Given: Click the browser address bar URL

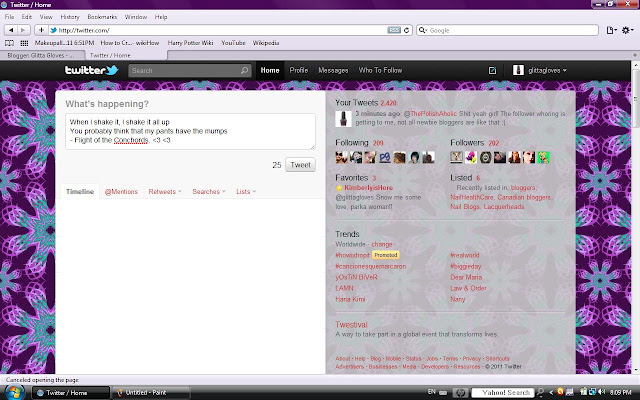Looking at the screenshot, I should pos(220,30).
